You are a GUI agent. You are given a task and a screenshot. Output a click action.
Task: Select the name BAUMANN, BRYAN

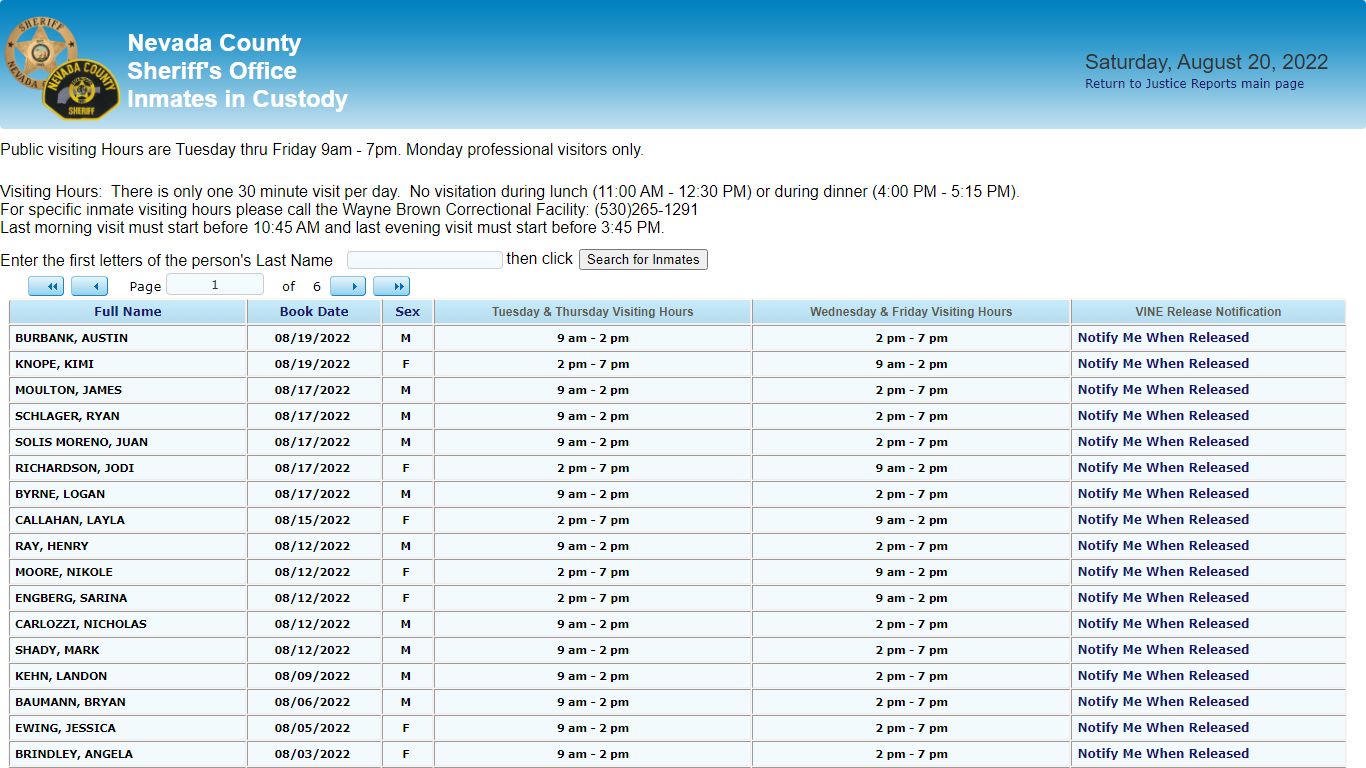pos(70,702)
